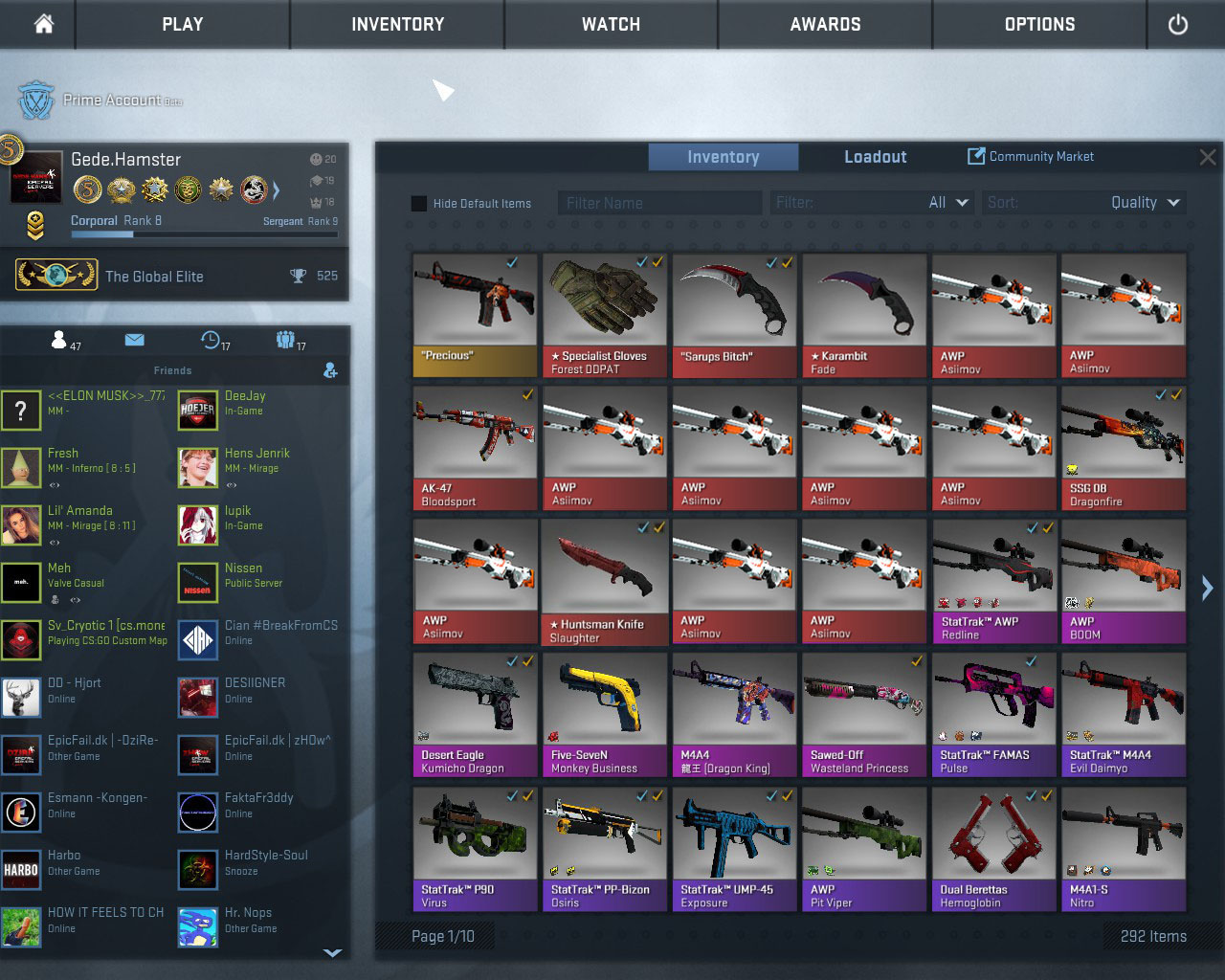Click The Global Elite rank badge
Viewport: 1225px width, 980px height.
click(56, 276)
